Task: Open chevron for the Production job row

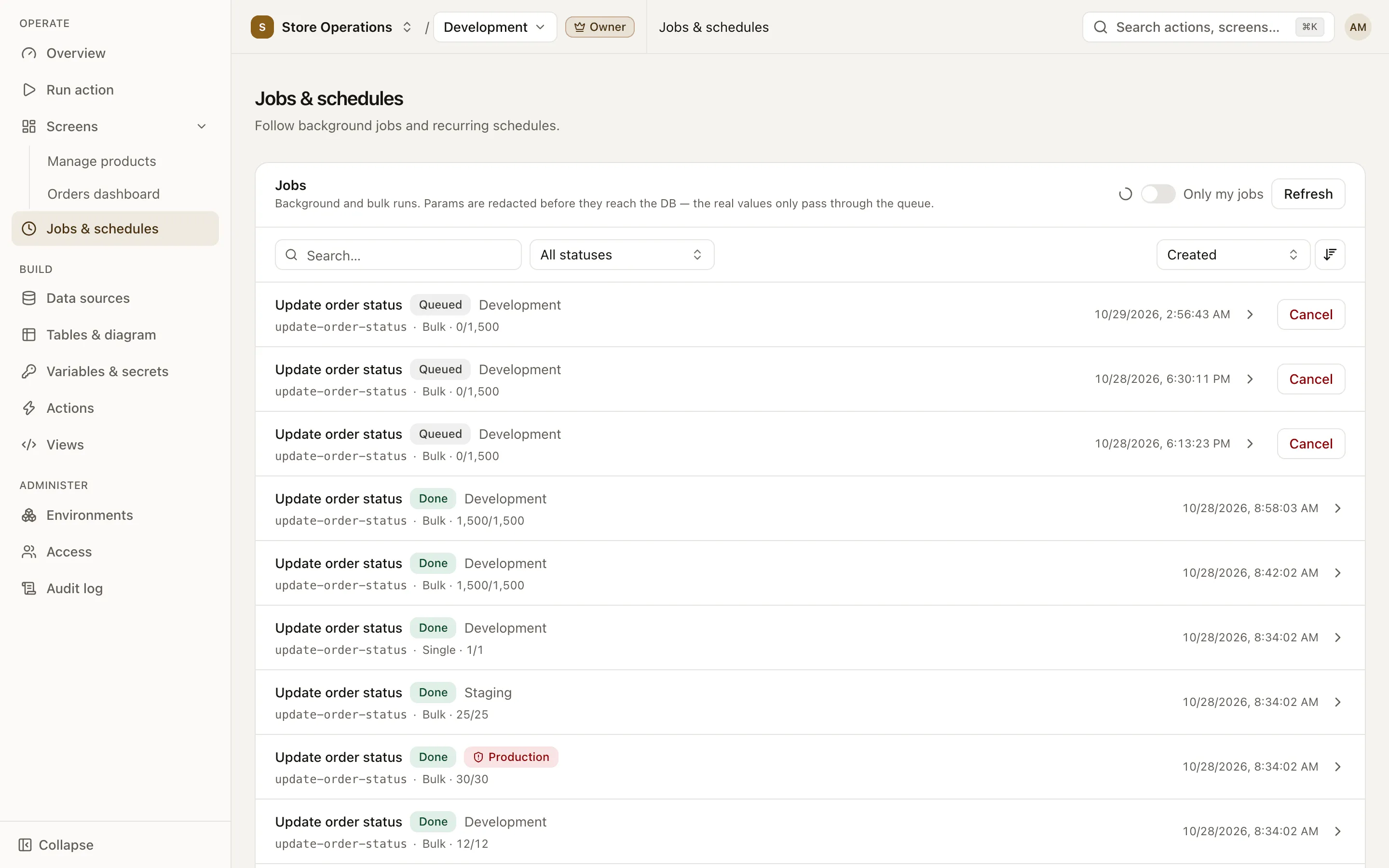Action: [1338, 767]
